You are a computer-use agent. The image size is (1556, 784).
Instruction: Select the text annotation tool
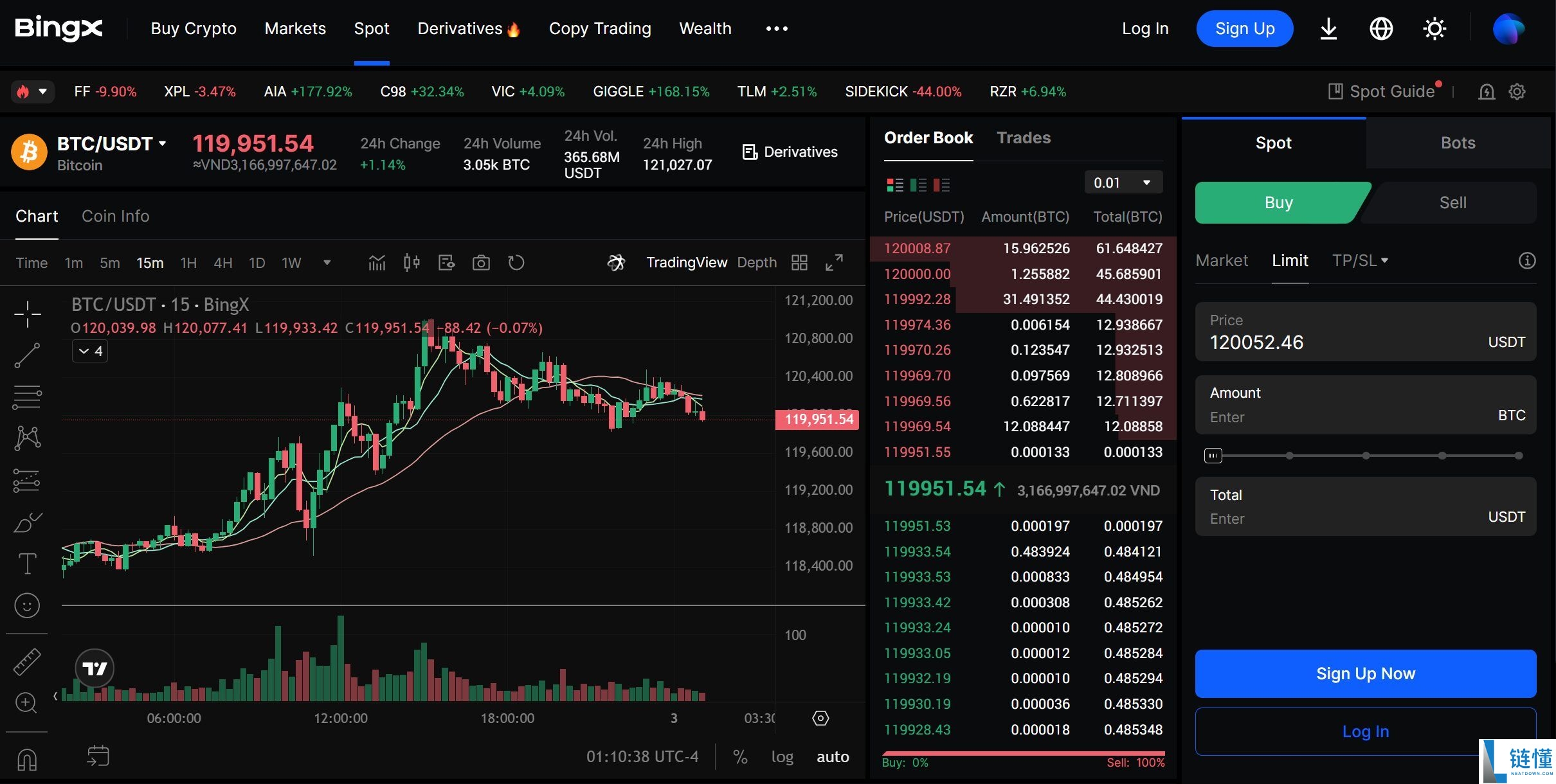pyautogui.click(x=27, y=564)
